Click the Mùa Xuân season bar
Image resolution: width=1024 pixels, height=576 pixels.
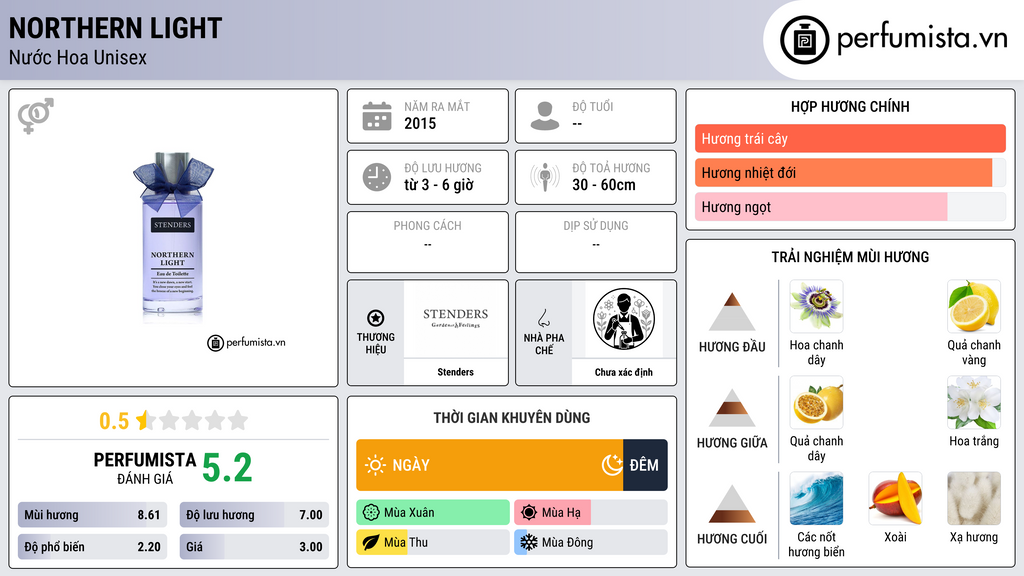pyautogui.click(x=433, y=513)
